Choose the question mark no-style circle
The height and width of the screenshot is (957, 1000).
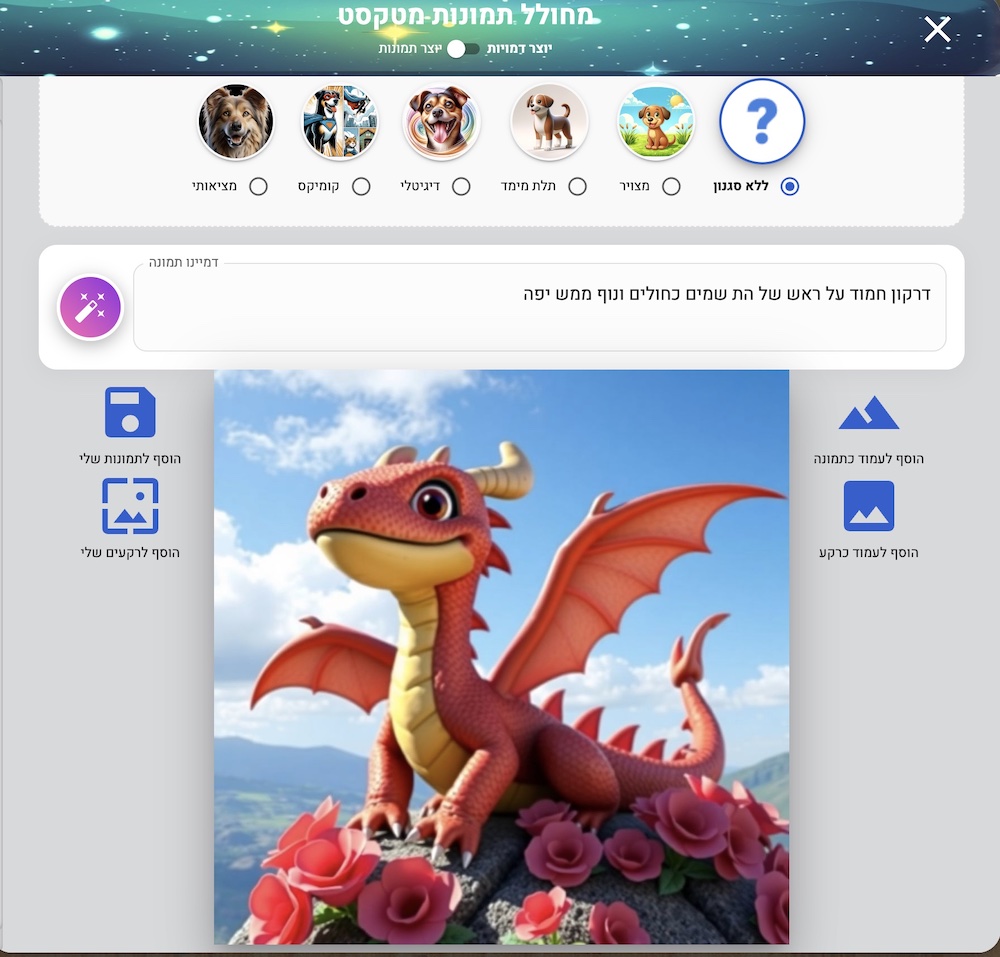(762, 121)
